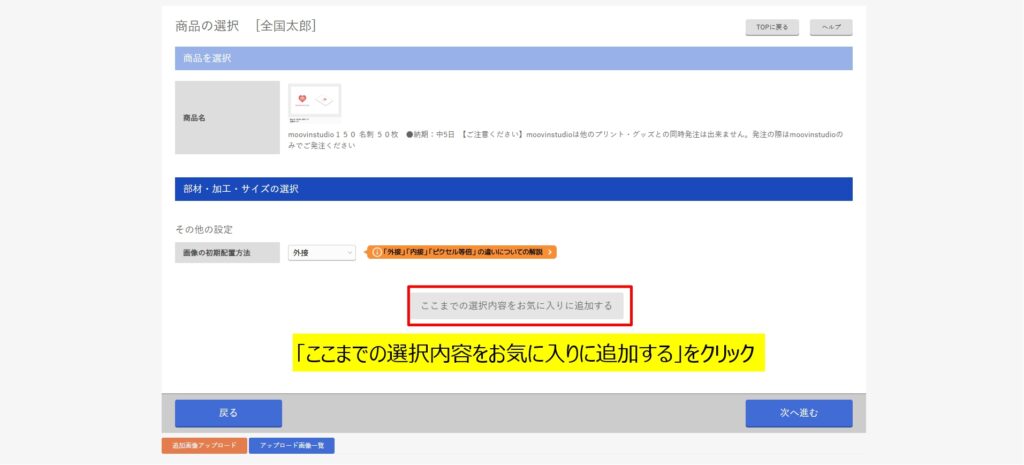Proceed using the 次へ進む button
1024x465 pixels.
(x=798, y=413)
